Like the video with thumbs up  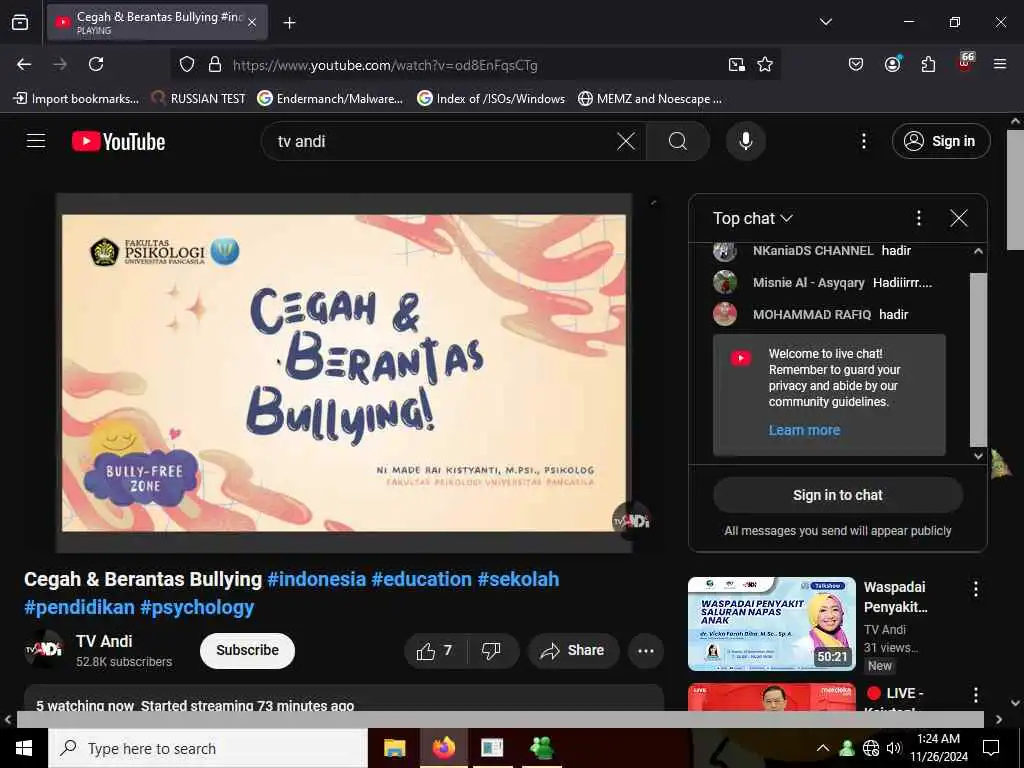(436, 650)
